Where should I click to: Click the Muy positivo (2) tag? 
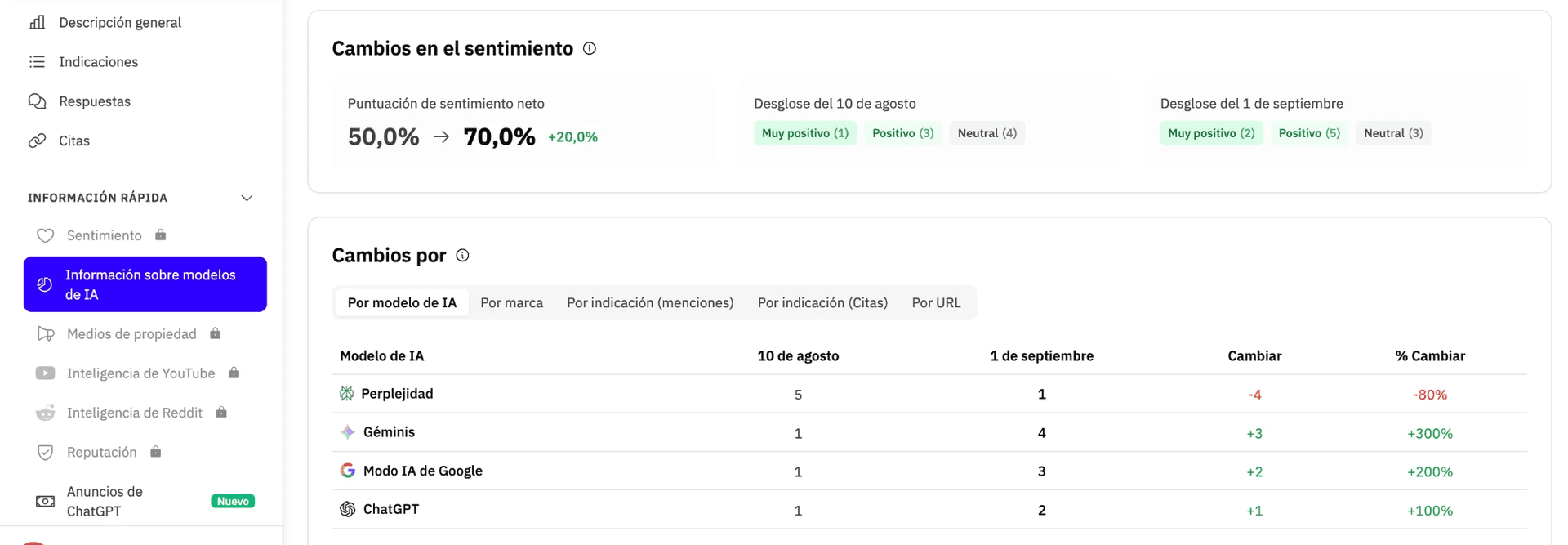click(1211, 133)
